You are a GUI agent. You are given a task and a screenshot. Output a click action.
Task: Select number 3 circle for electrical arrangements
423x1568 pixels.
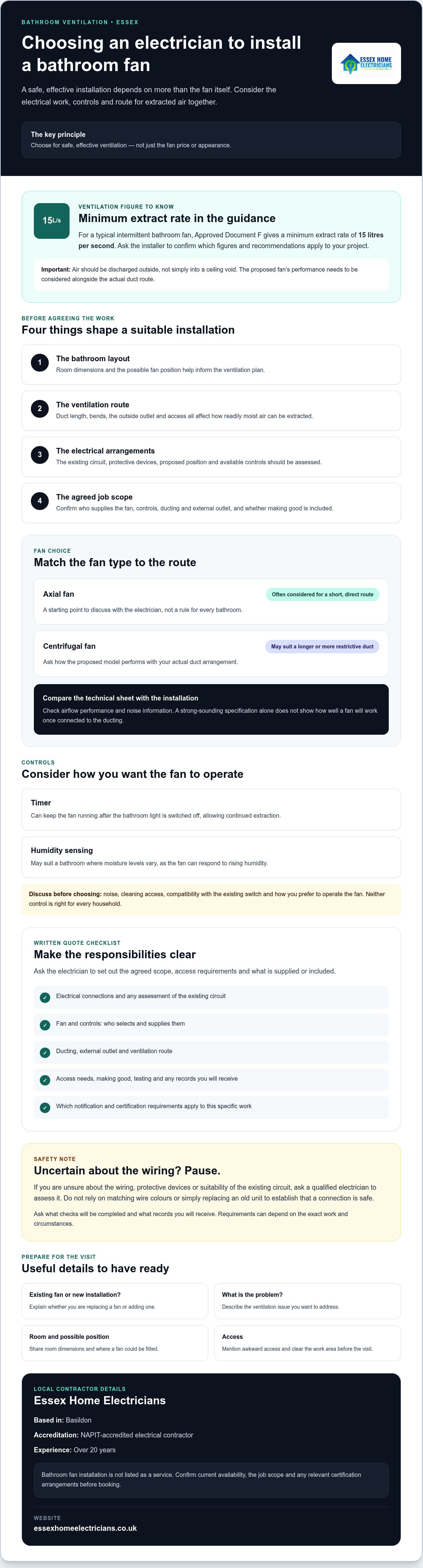click(39, 455)
